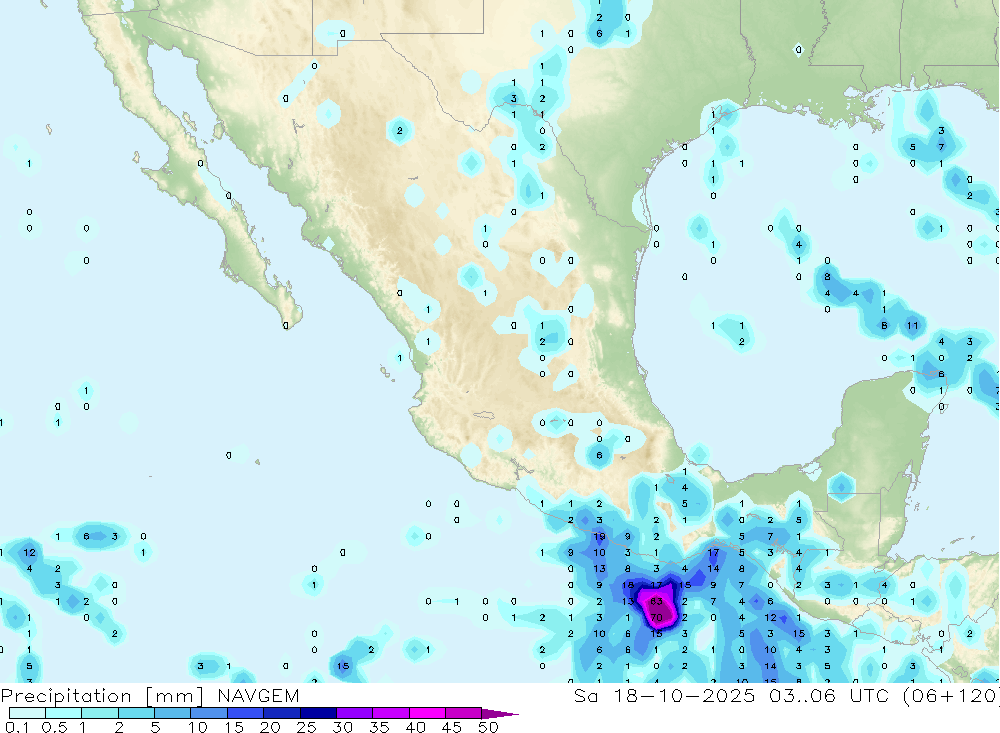
Task: Select the "25" legend scale label
Action: tap(306, 727)
